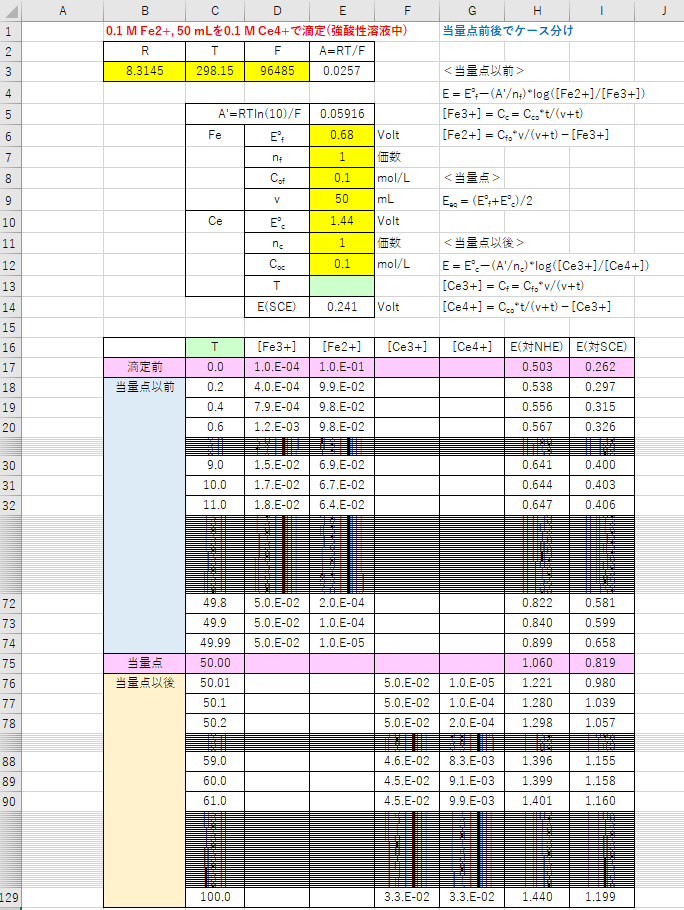
Task: Select the yellow v cell 50
Action: click(x=342, y=199)
